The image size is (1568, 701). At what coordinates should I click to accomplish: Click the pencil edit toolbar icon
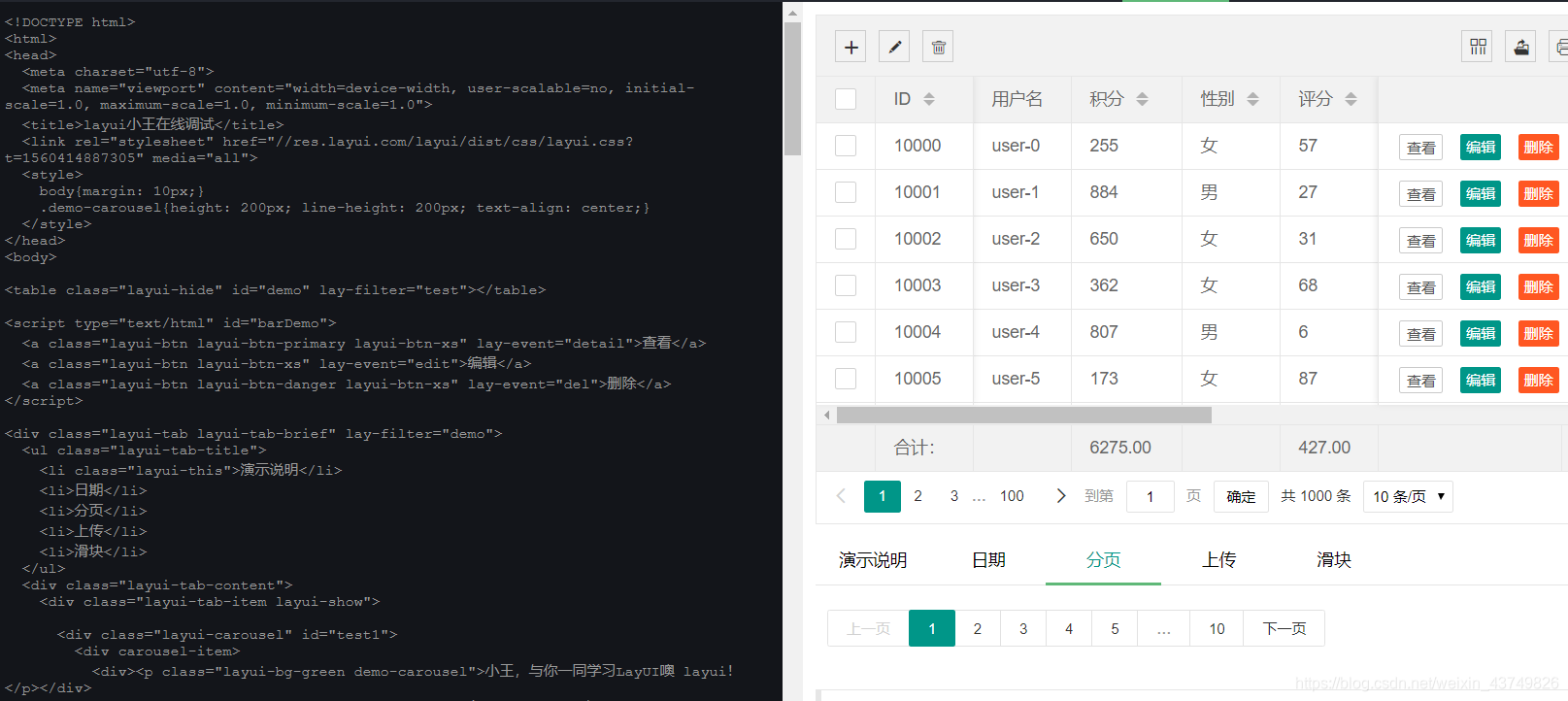point(894,47)
